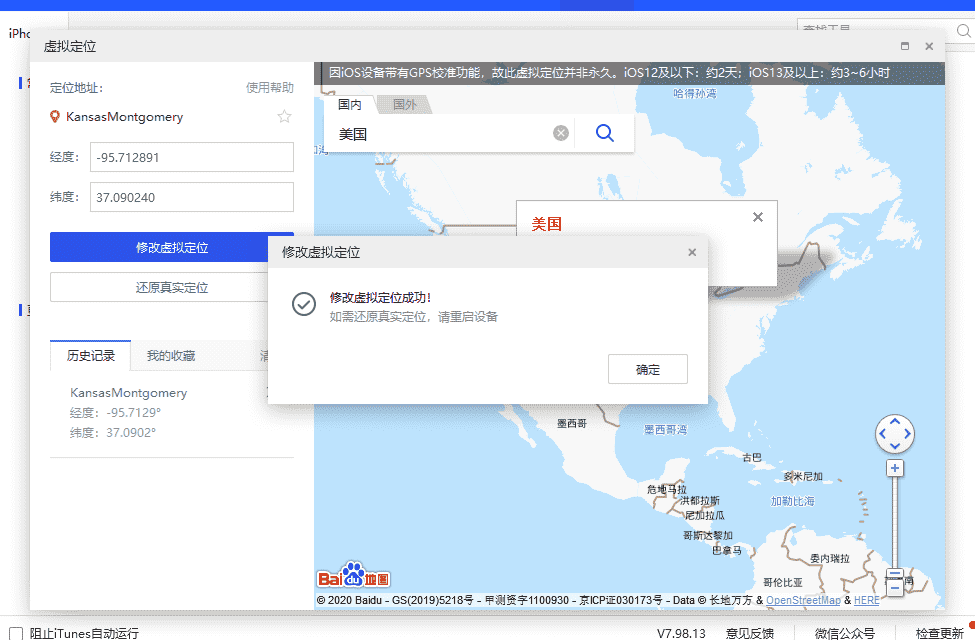Clear the 美国 search text via x icon
The width and height of the screenshot is (975, 640).
coord(560,132)
